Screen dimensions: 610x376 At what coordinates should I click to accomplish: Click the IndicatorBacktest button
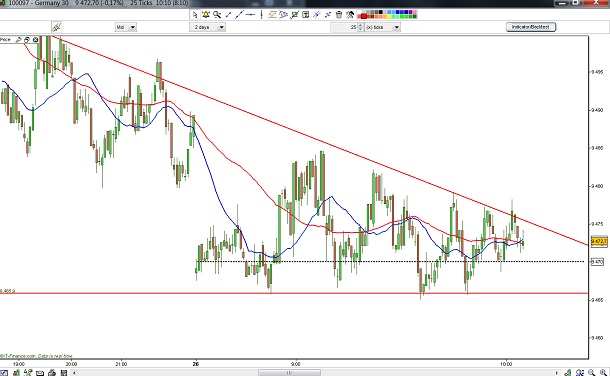531,27
